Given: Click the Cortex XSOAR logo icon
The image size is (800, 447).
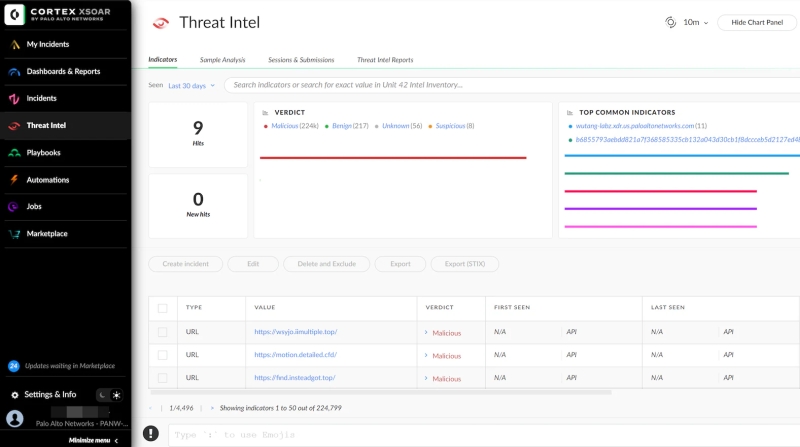Looking at the screenshot, I should (x=15, y=14).
